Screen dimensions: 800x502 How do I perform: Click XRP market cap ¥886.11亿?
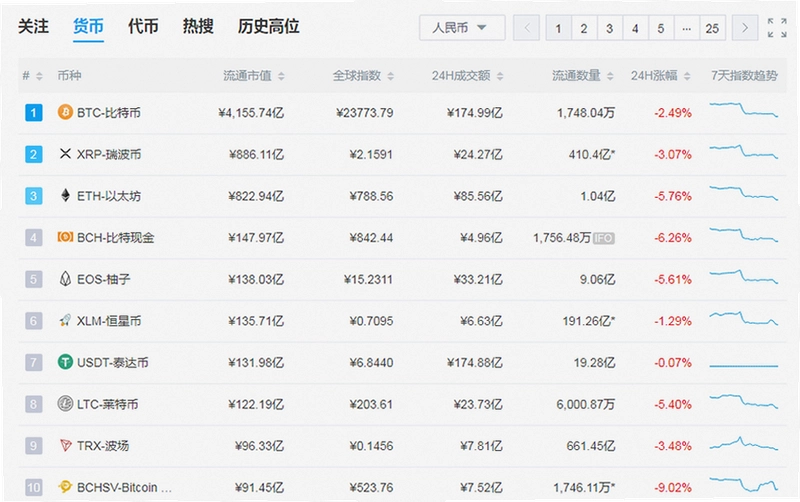click(x=256, y=155)
